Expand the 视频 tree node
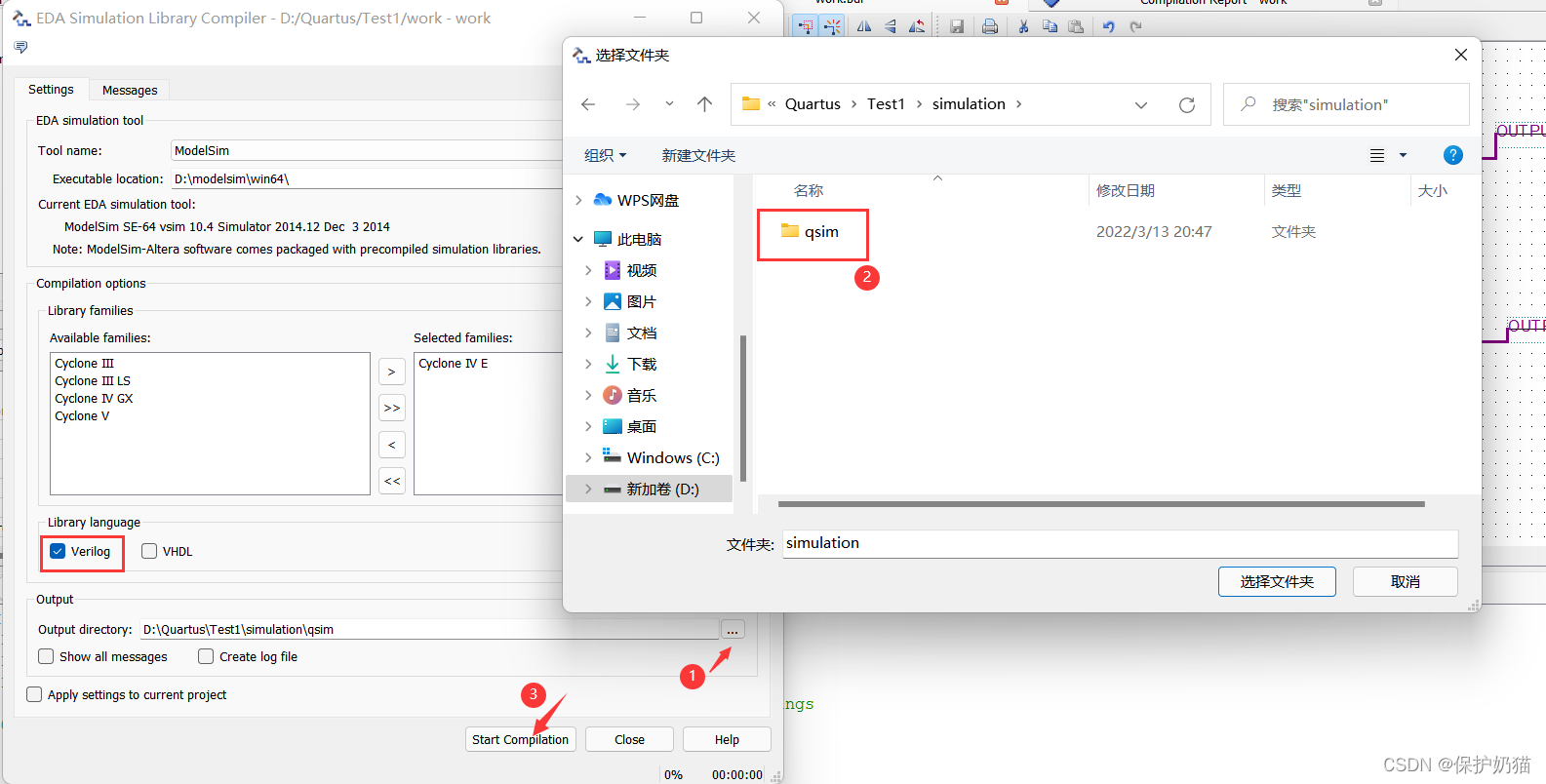This screenshot has width=1546, height=784. click(x=588, y=270)
